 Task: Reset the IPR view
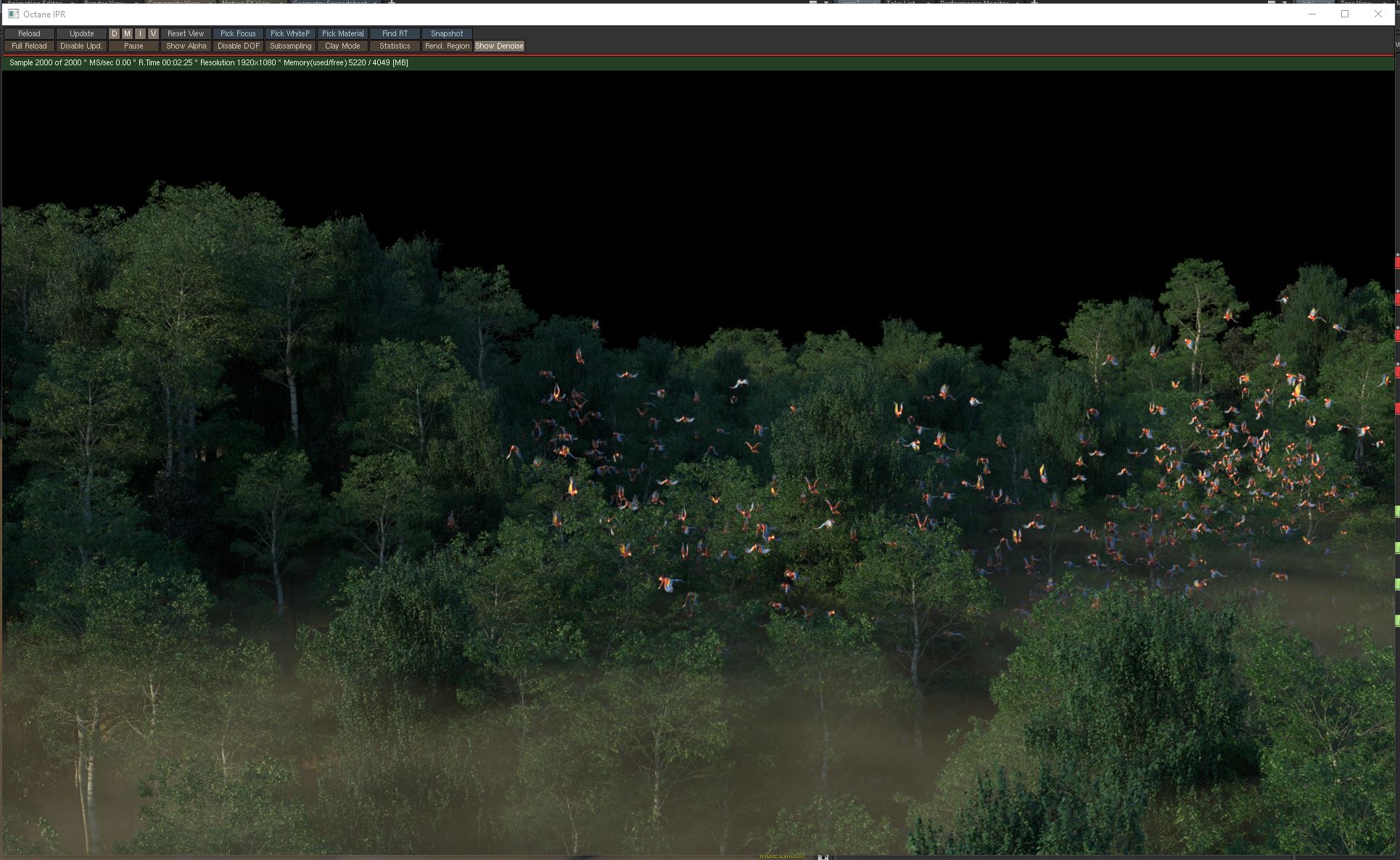tap(186, 33)
